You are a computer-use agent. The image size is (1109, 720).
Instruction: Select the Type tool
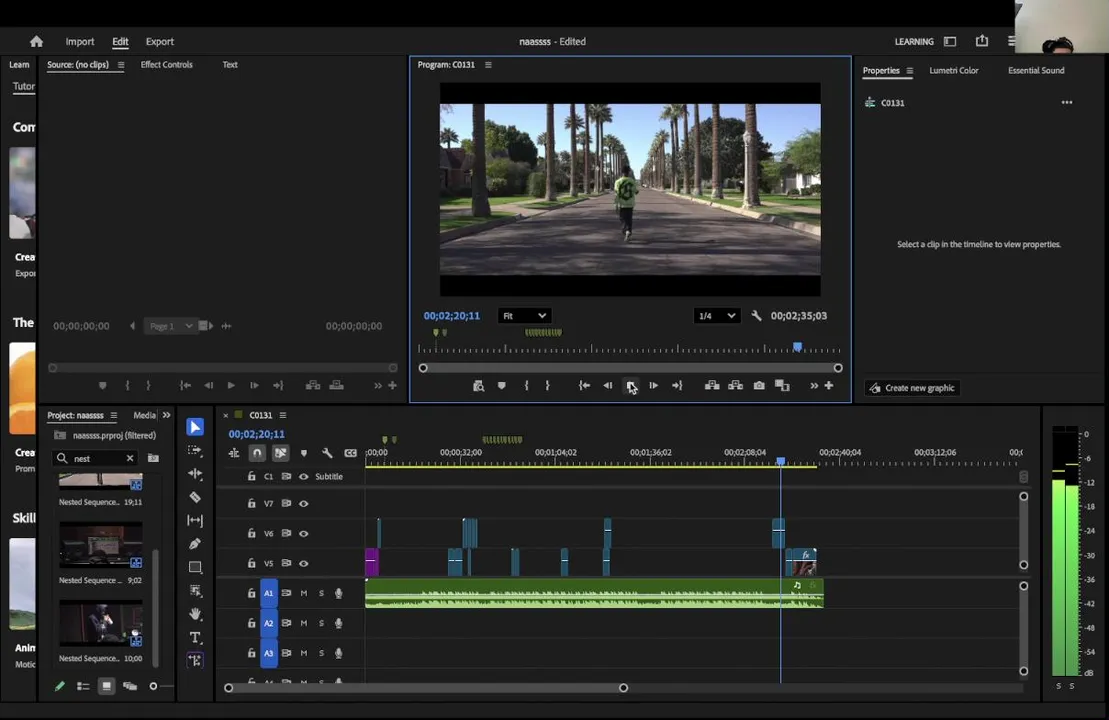pos(195,638)
